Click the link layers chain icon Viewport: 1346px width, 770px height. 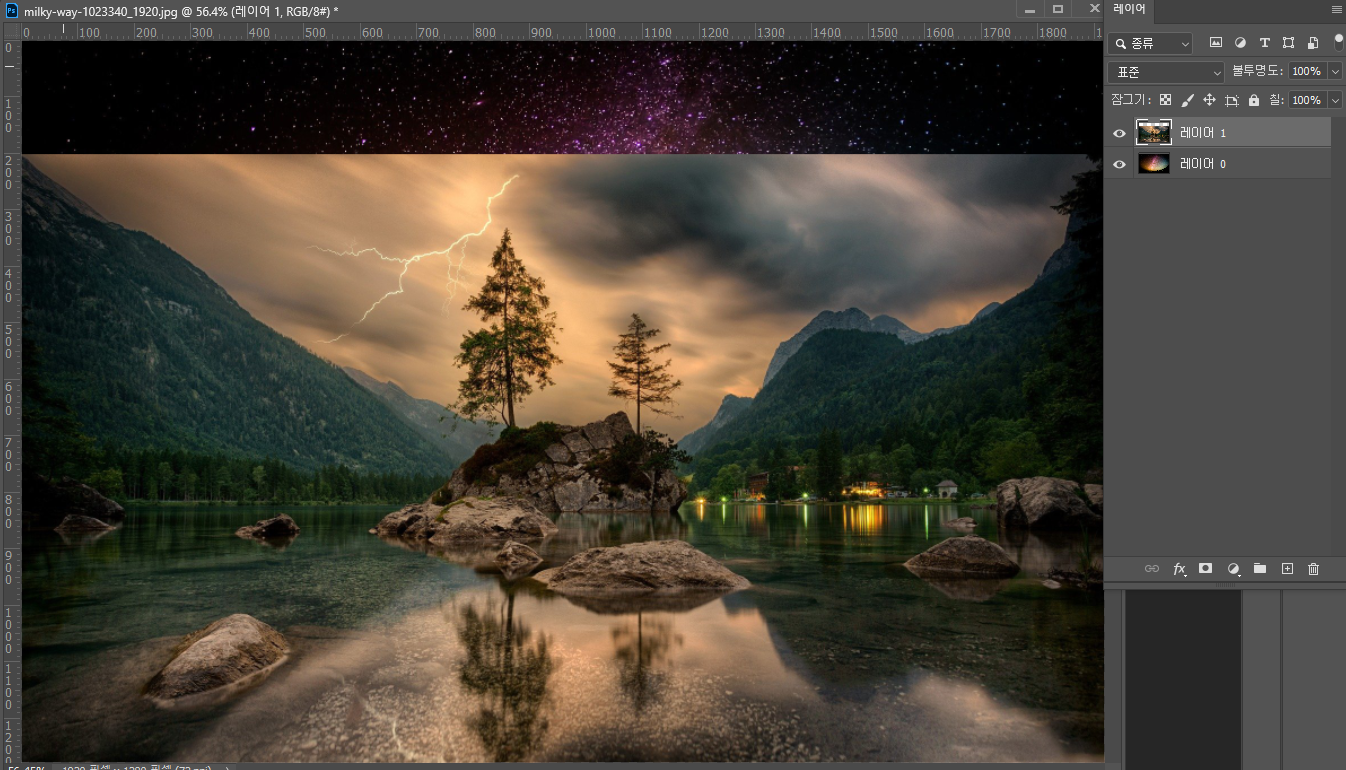coord(1152,568)
